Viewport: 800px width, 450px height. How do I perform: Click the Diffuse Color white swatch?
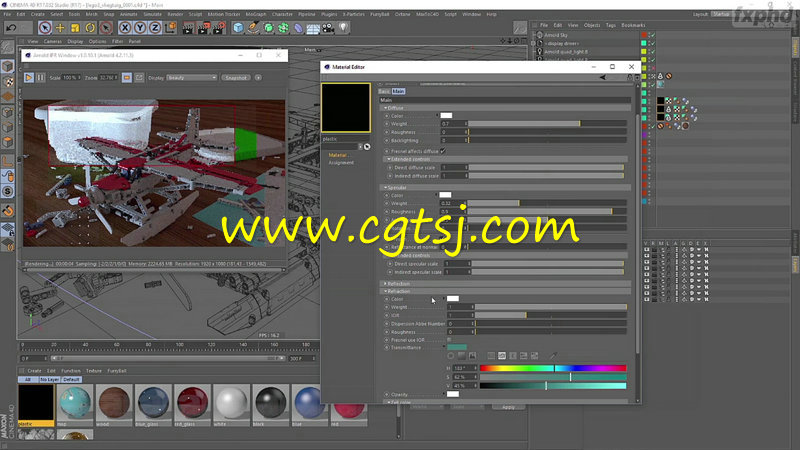point(446,116)
